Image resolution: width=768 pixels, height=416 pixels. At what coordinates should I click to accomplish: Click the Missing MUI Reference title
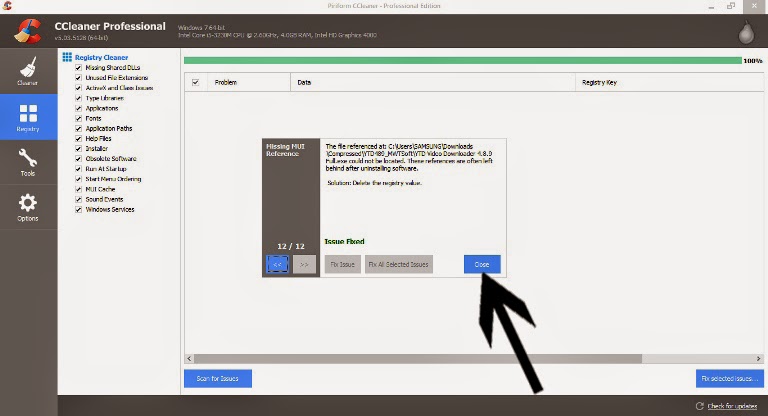pos(285,150)
